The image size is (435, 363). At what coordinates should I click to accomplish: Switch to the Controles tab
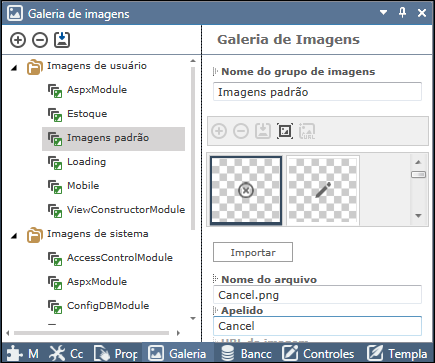click(318, 354)
